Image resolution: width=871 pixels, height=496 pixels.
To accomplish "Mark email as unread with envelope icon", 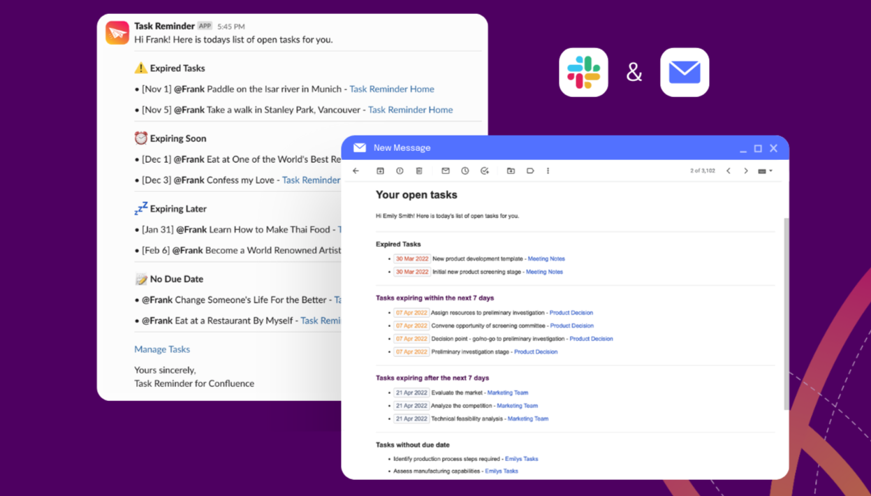I will (x=445, y=171).
